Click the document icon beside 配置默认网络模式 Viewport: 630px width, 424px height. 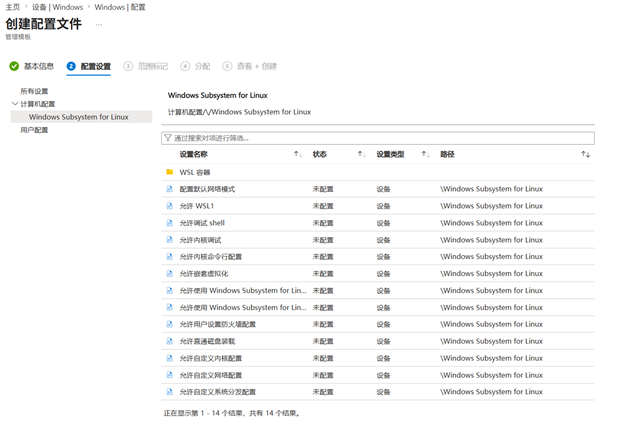pyautogui.click(x=170, y=189)
